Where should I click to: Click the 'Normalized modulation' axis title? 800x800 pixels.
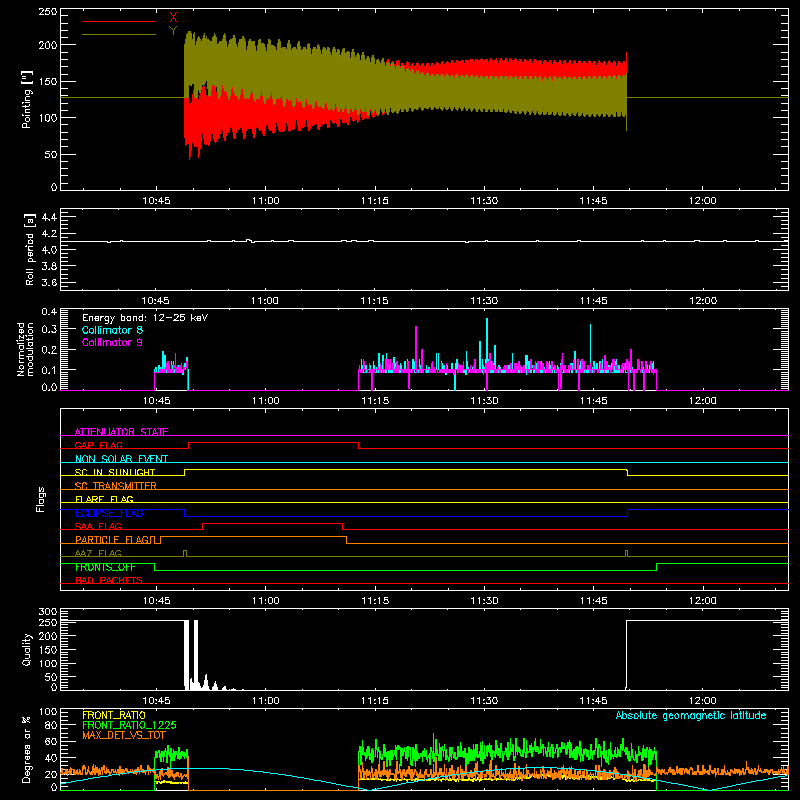(25, 349)
